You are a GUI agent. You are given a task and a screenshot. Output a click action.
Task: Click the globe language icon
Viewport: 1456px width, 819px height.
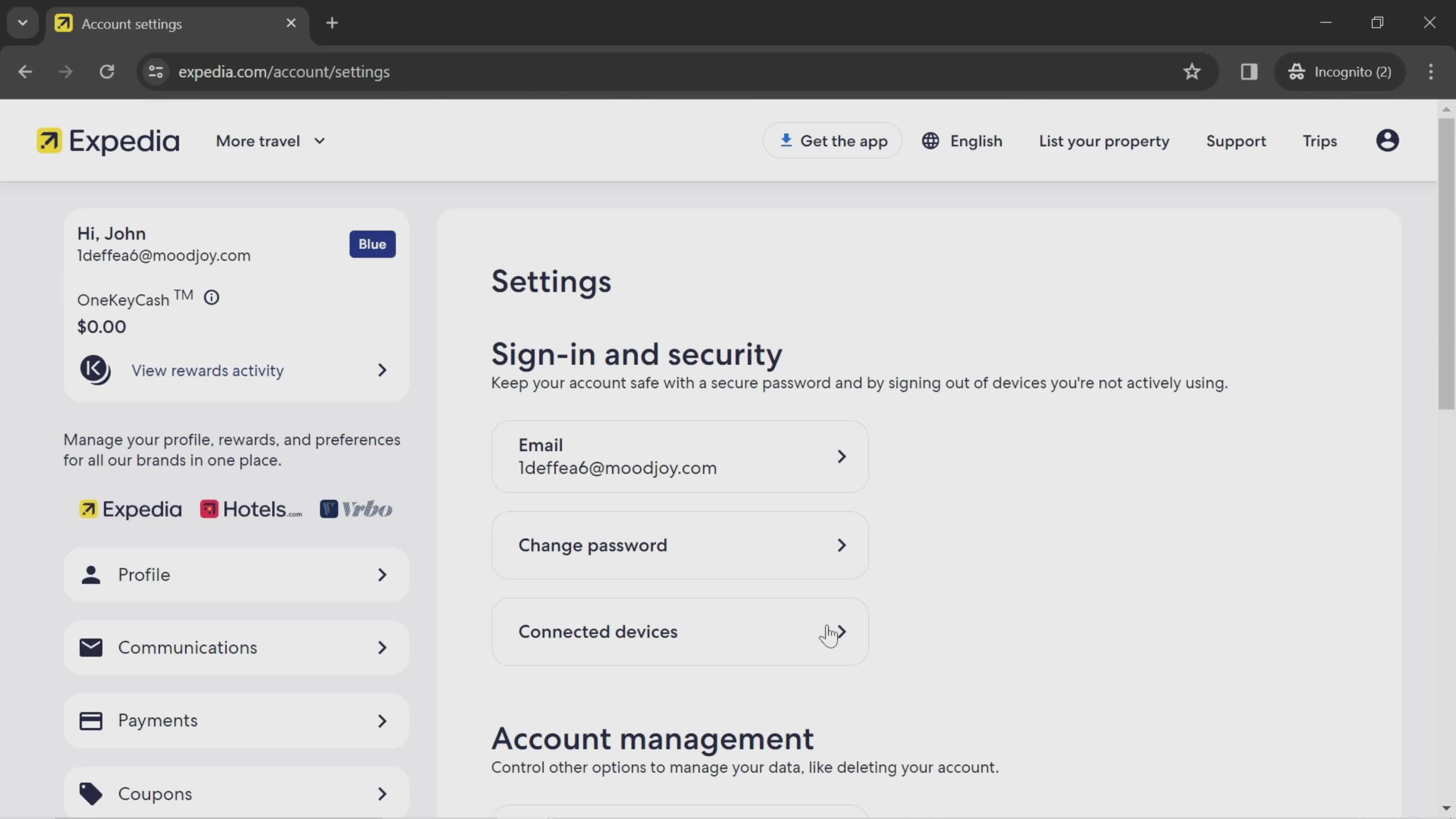(x=930, y=141)
